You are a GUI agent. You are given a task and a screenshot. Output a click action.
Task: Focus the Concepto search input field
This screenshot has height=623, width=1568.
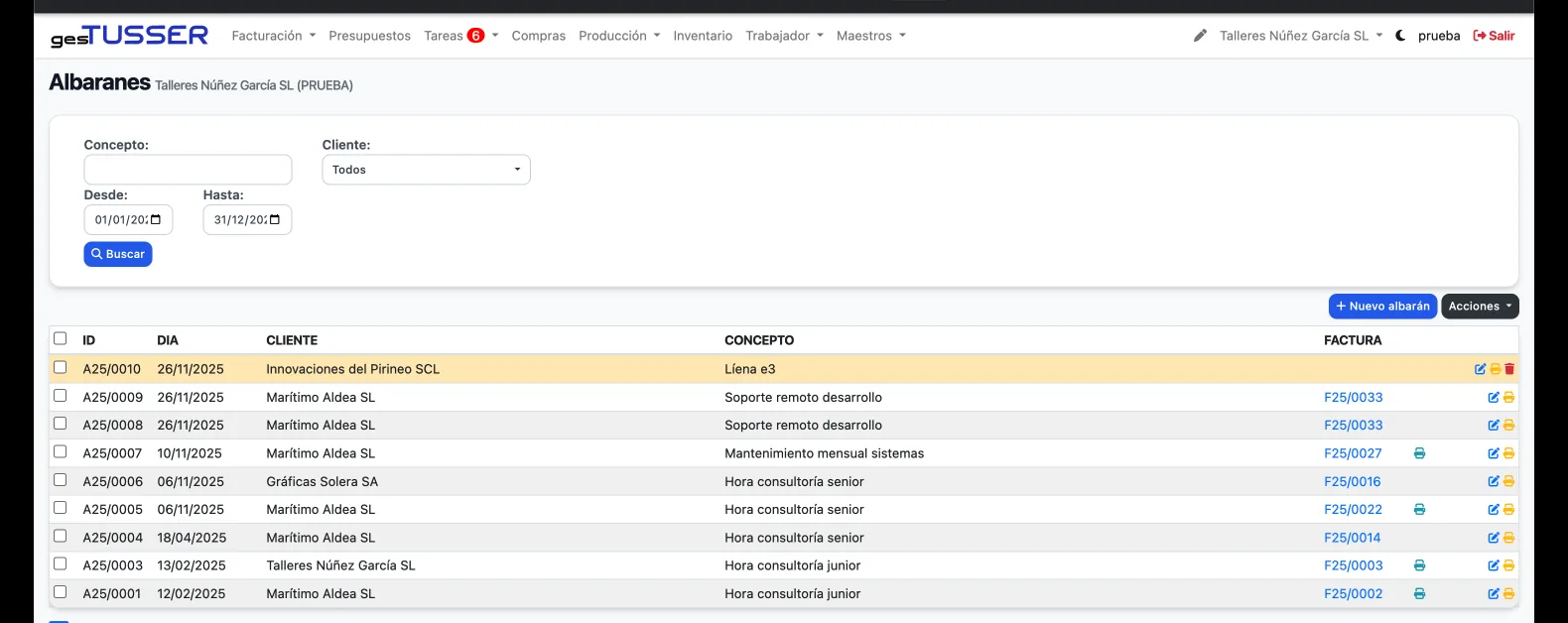188,170
